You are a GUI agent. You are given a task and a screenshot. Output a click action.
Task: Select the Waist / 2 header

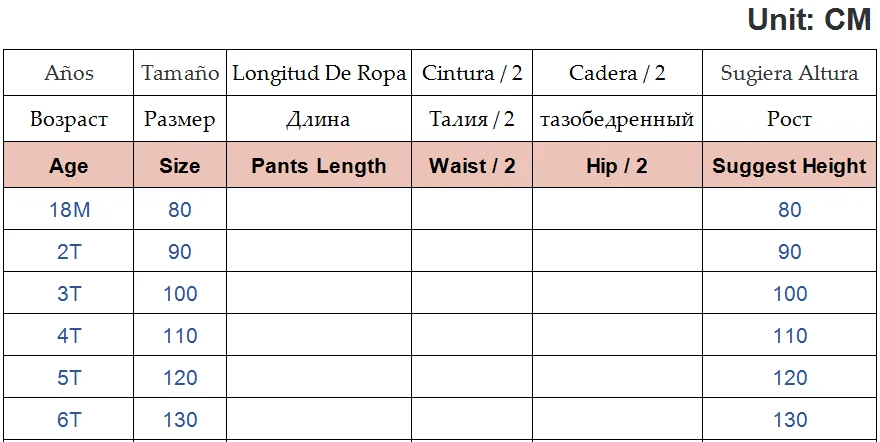472,166
